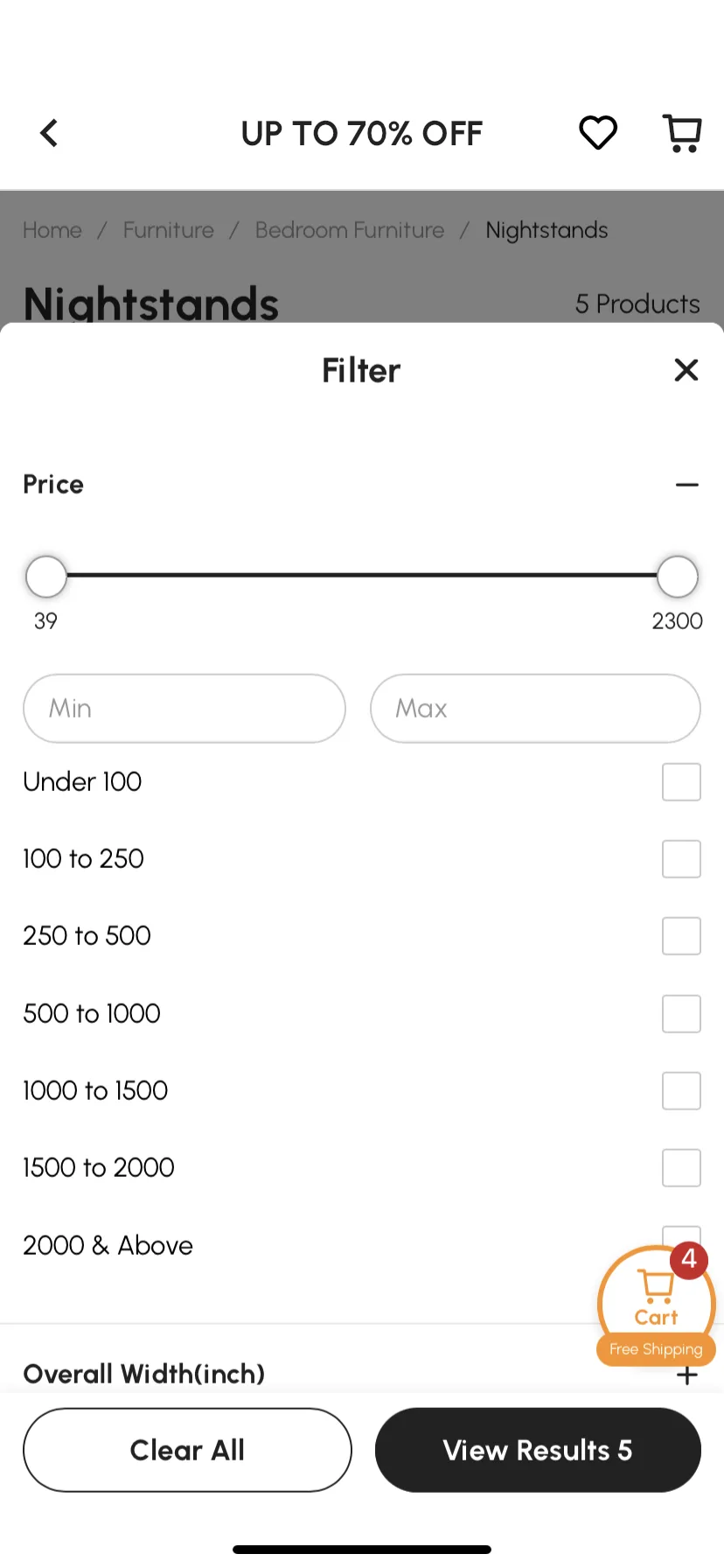Viewport: 724px width, 1568px height.
Task: Expand the Overall Width(inch) plus icon
Action: [687, 1375]
